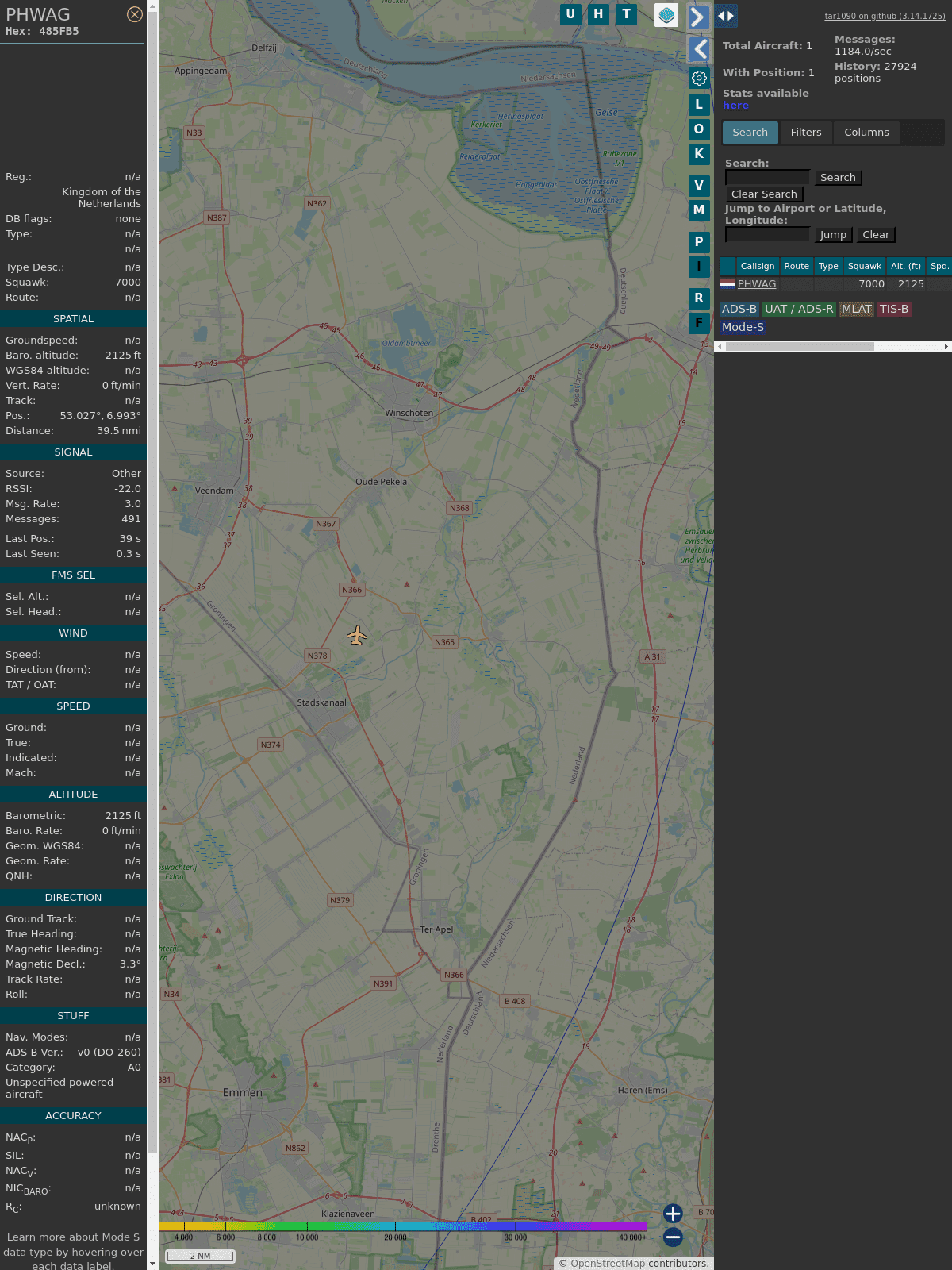Sort table by Alt. (ft) column

(906, 267)
